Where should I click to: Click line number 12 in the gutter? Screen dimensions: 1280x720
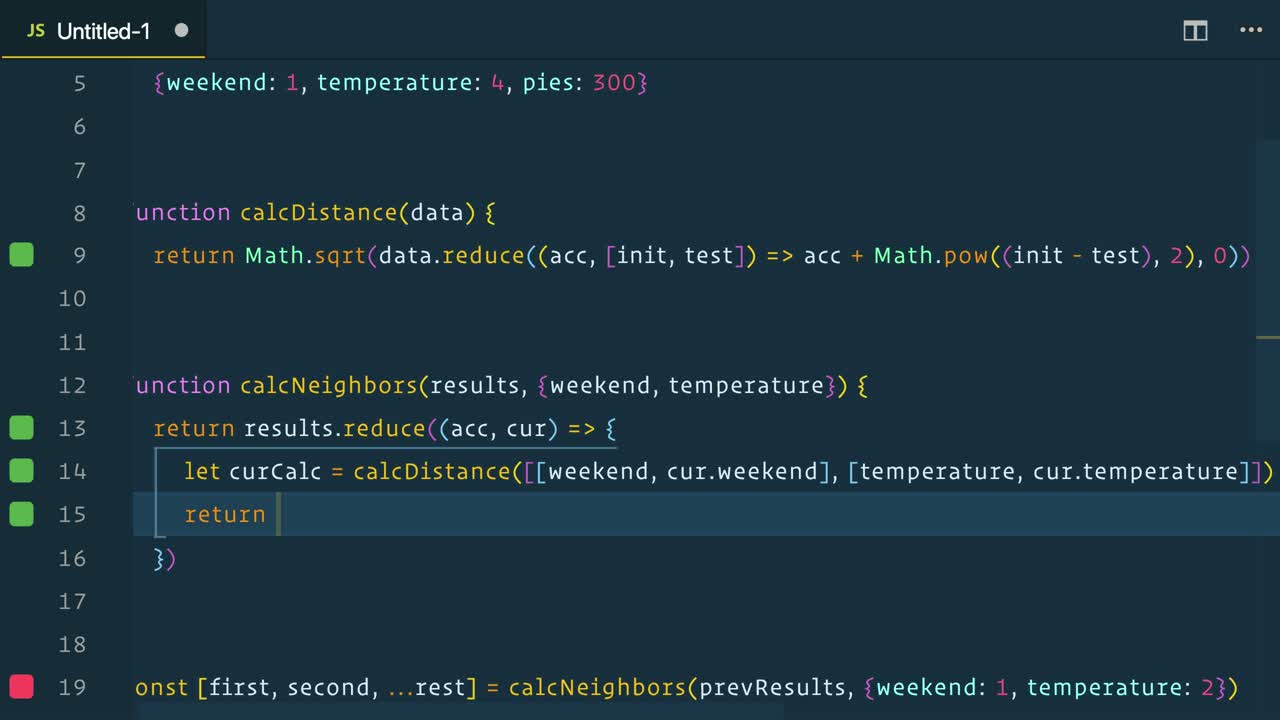(73, 385)
